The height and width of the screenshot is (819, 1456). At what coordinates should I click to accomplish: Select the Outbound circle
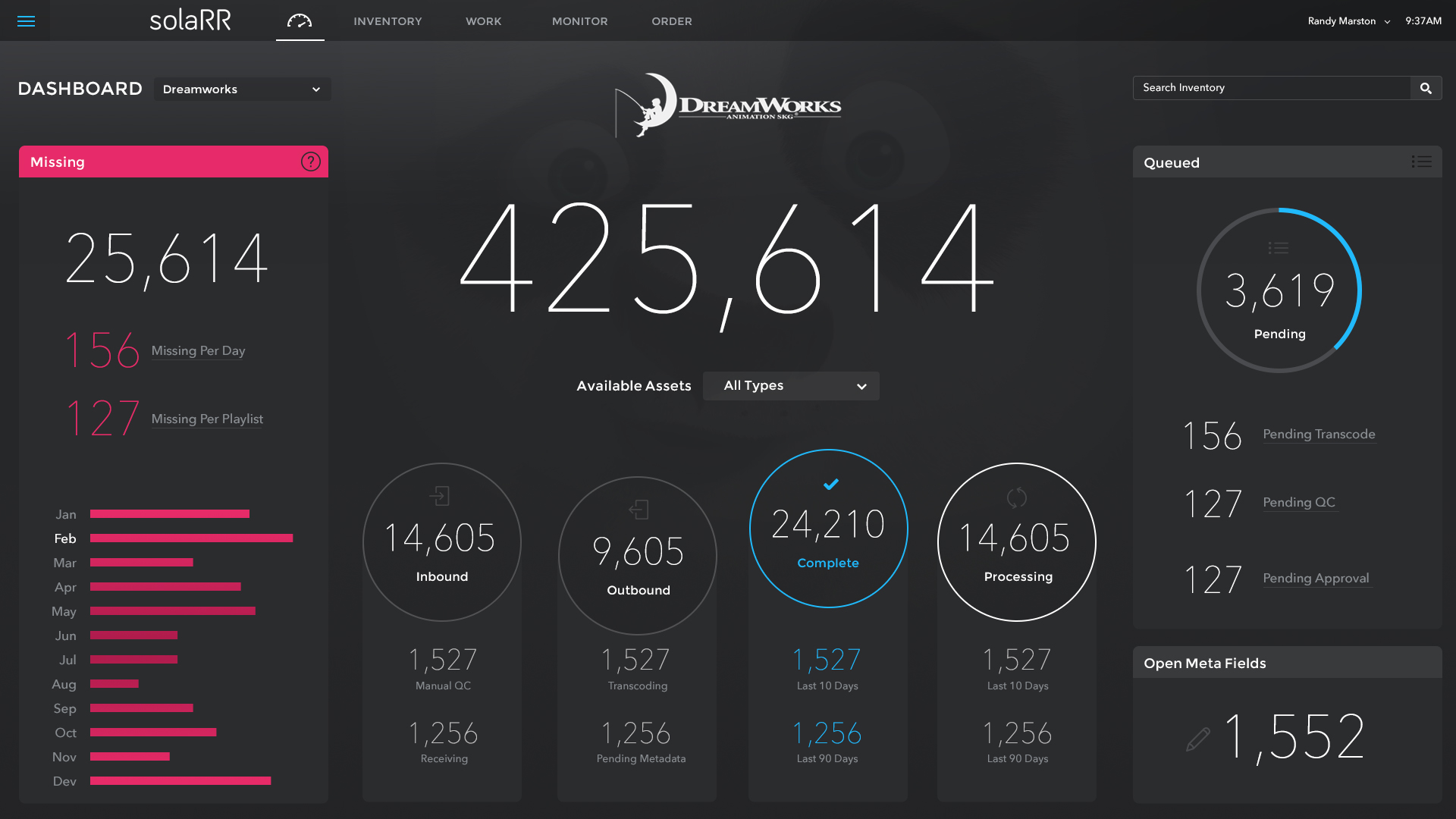(x=638, y=556)
